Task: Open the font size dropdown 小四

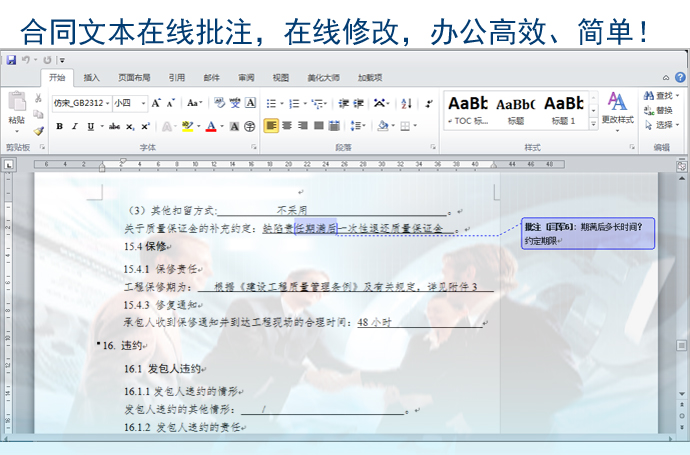Action: [x=130, y=103]
